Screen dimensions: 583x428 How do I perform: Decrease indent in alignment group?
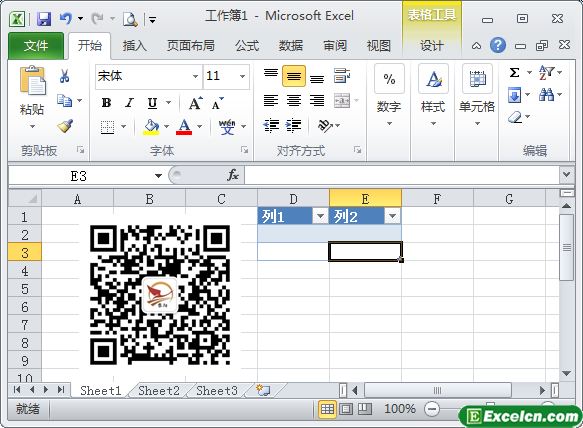[271, 126]
